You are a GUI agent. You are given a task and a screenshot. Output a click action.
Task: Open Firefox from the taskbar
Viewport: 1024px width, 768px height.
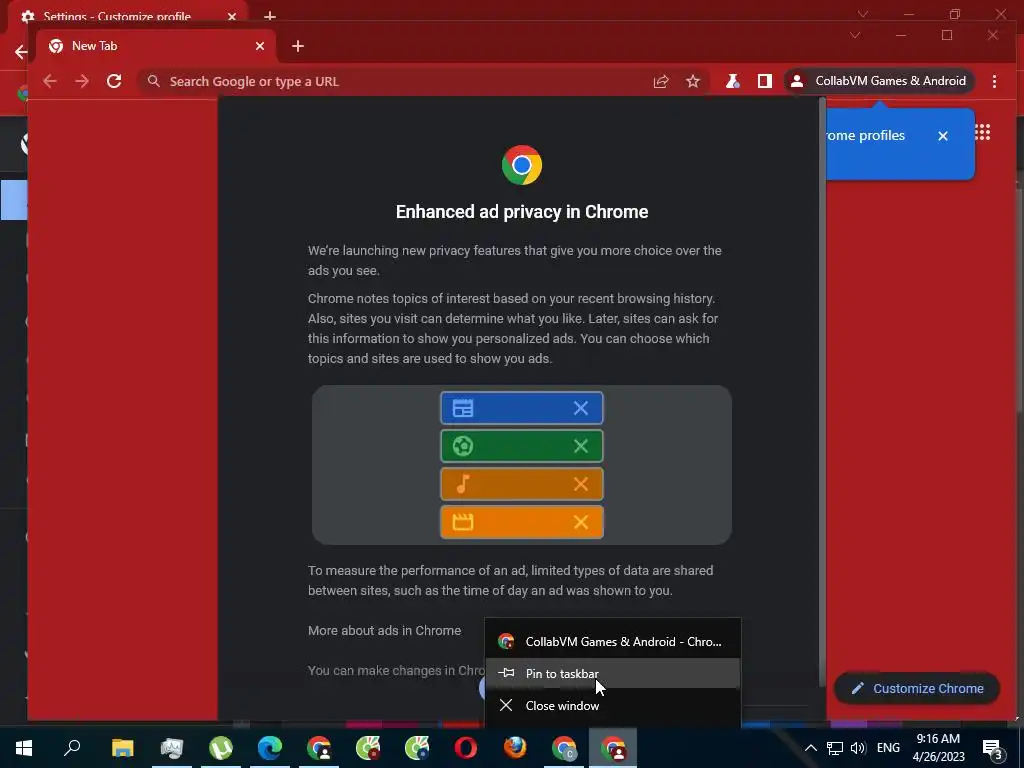(515, 748)
